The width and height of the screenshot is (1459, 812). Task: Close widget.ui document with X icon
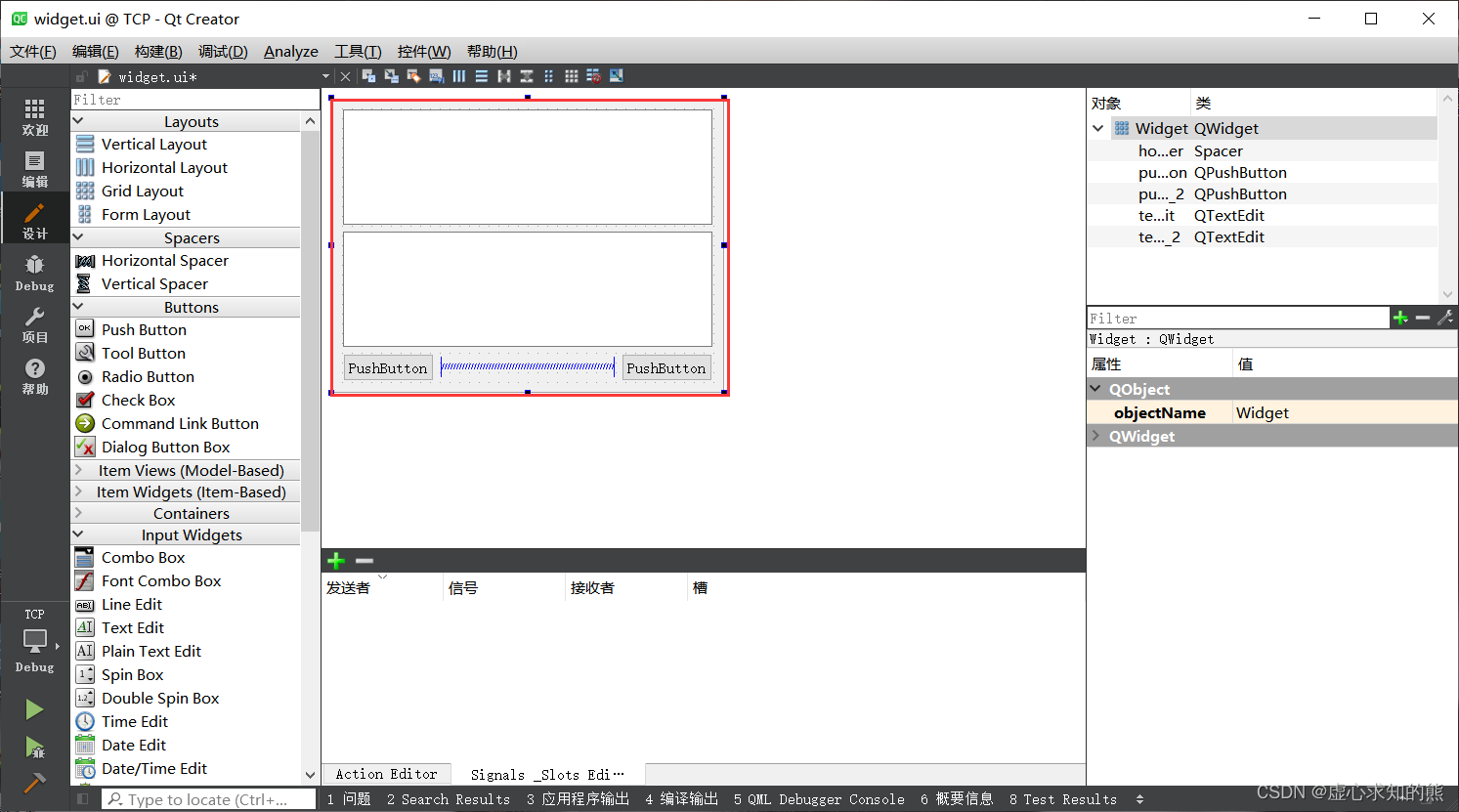345,76
